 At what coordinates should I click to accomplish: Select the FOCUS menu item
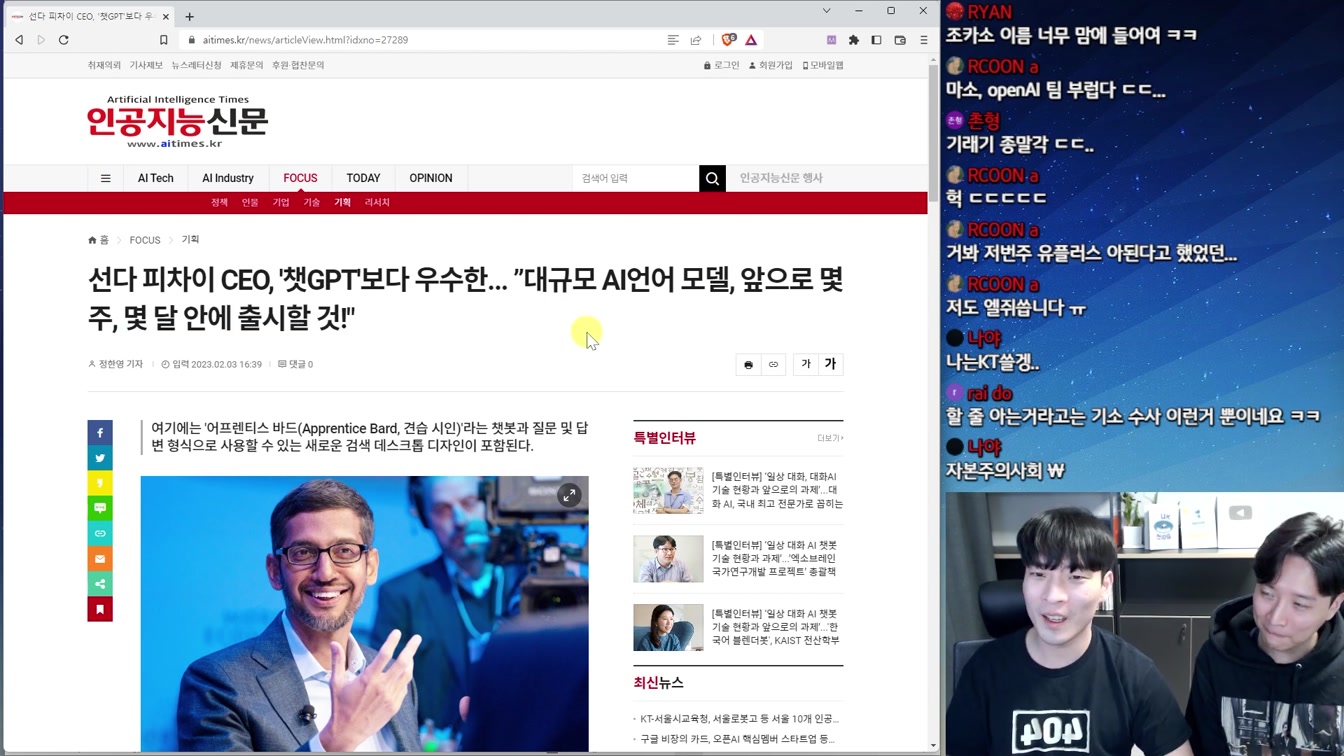click(300, 178)
